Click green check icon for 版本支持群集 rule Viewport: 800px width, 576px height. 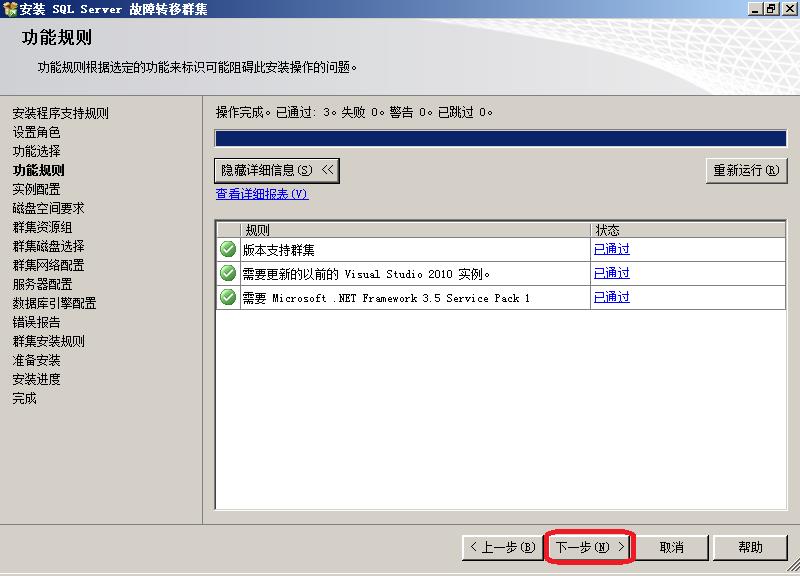pos(228,249)
